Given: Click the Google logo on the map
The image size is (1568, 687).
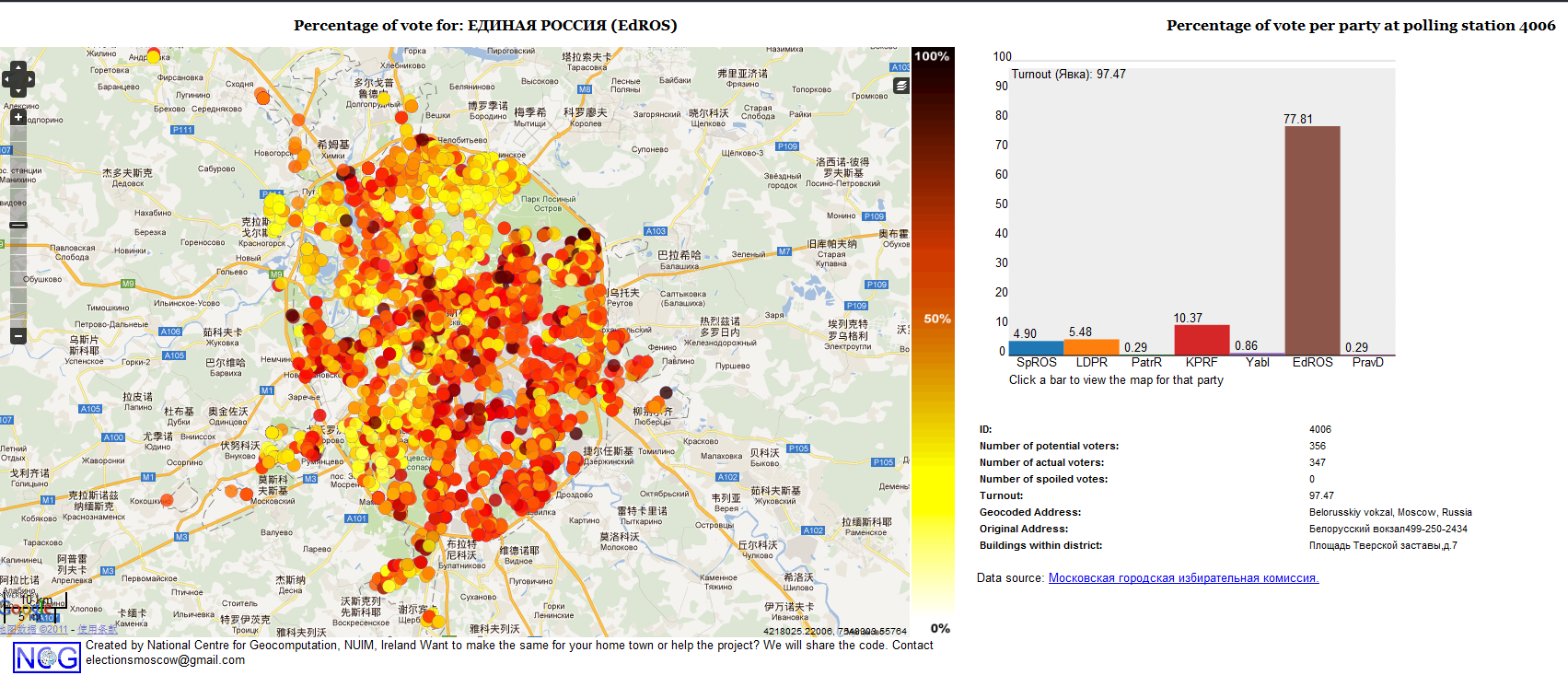Looking at the screenshot, I should [28, 610].
